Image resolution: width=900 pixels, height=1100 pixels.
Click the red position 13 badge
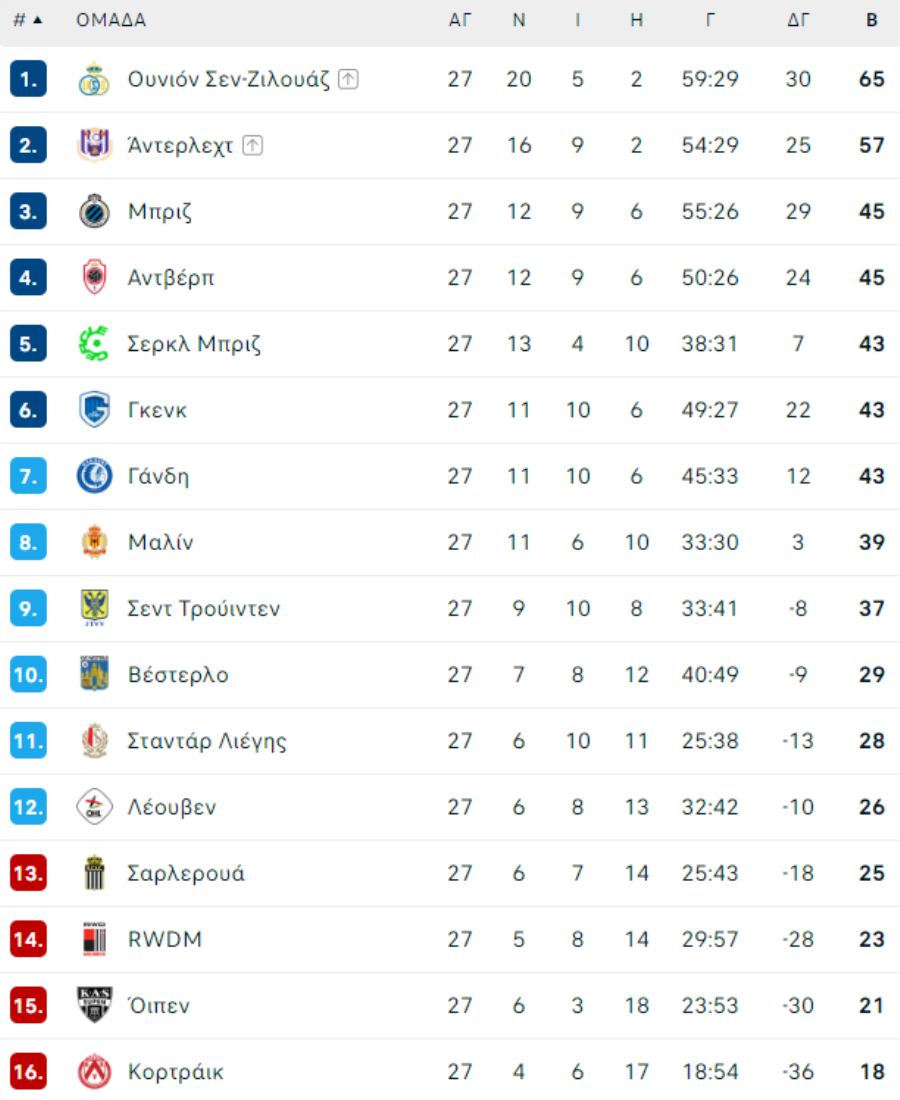(x=28, y=873)
